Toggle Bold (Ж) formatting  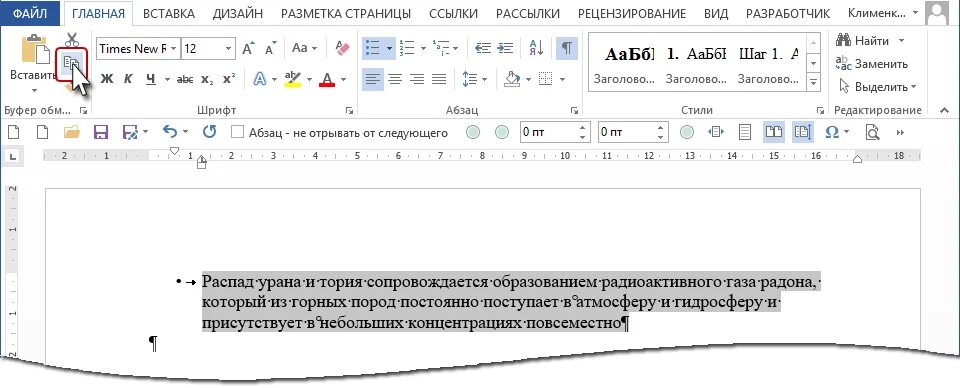(107, 80)
